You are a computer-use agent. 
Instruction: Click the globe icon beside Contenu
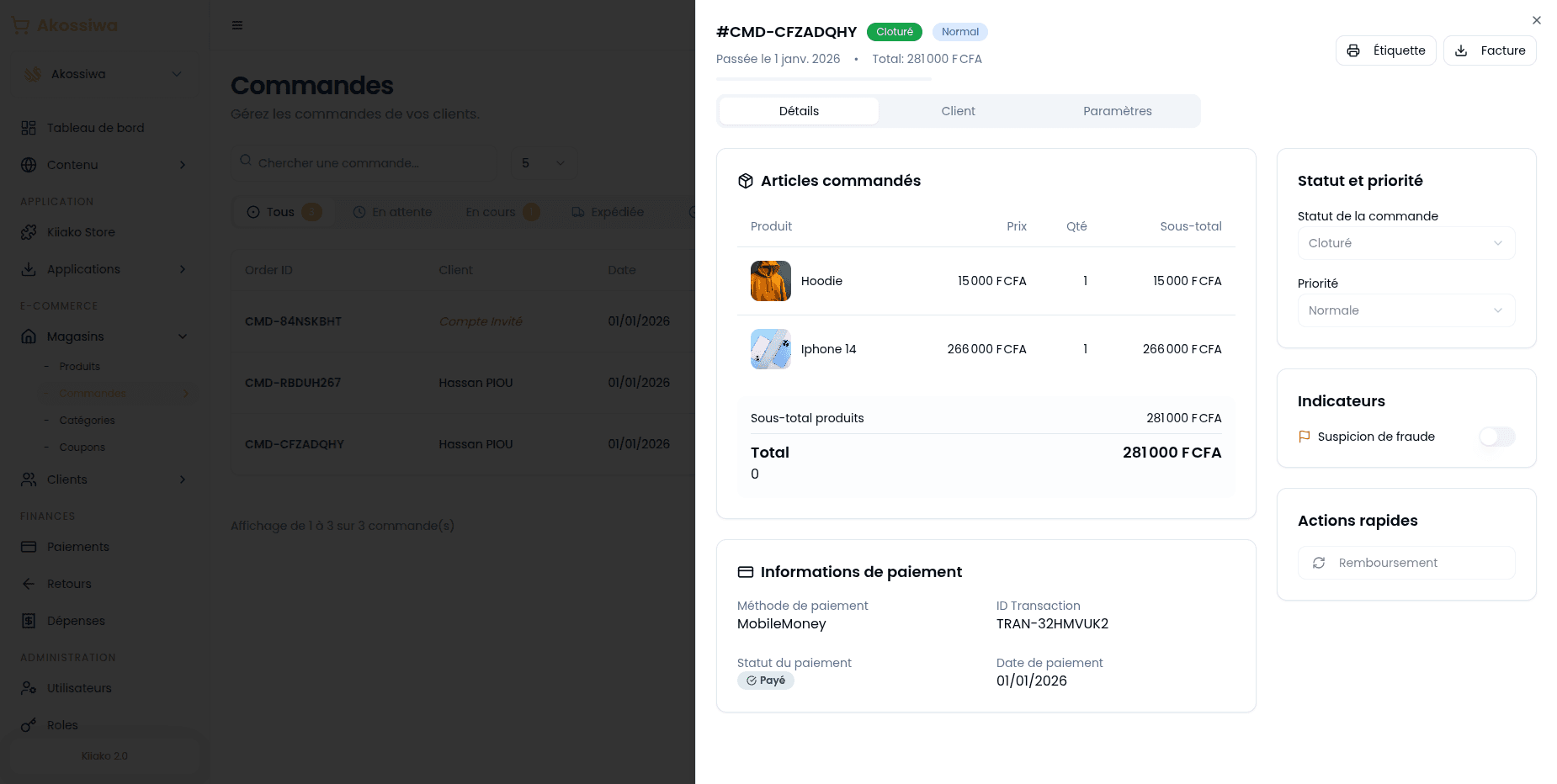click(29, 165)
